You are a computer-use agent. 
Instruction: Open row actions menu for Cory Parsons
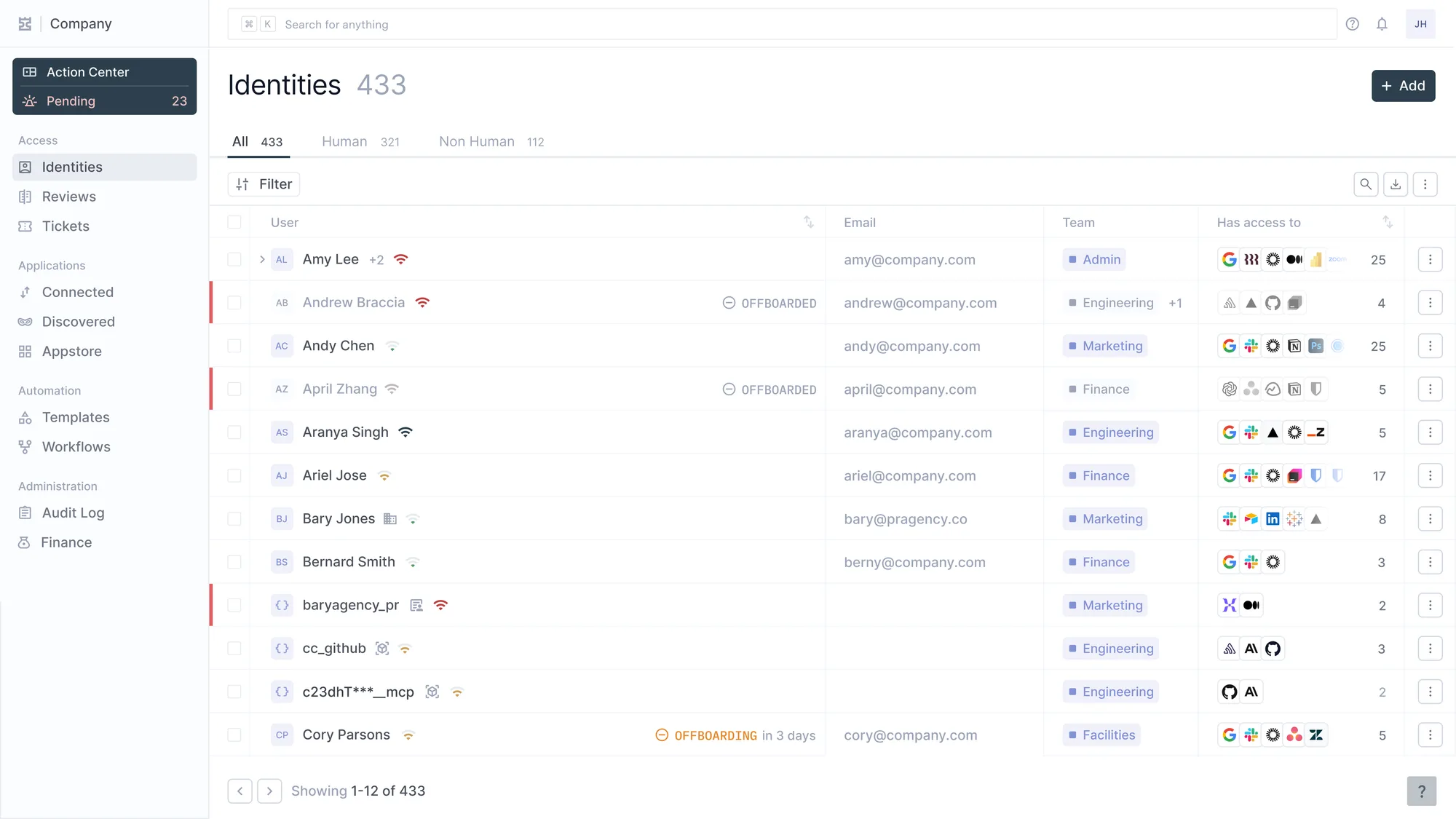point(1430,735)
